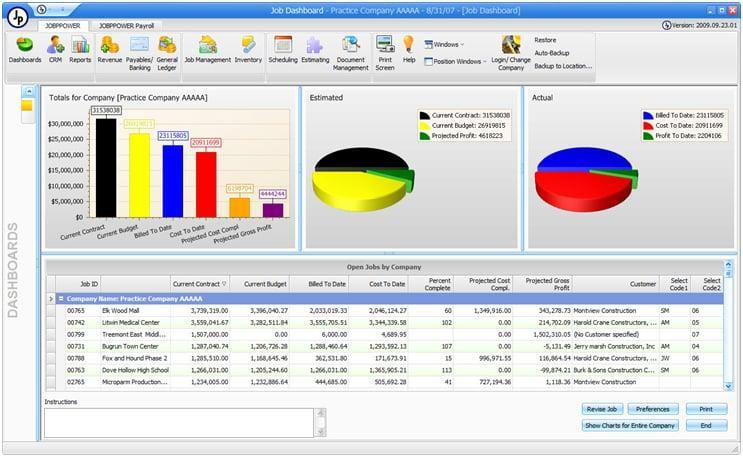
Task: Open Payables/Banking module
Action: 139,53
